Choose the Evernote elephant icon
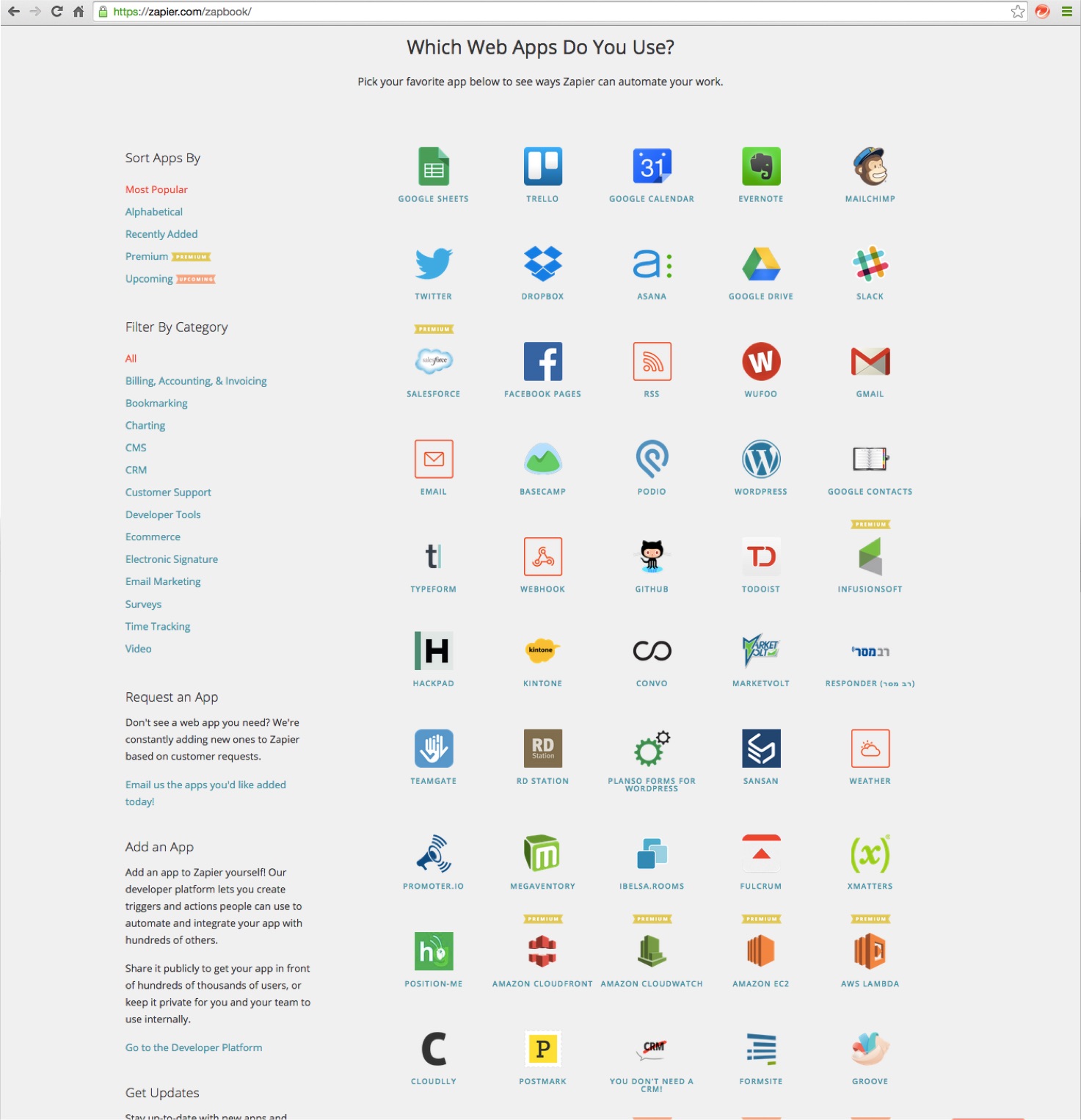1081x1120 pixels. (761, 167)
